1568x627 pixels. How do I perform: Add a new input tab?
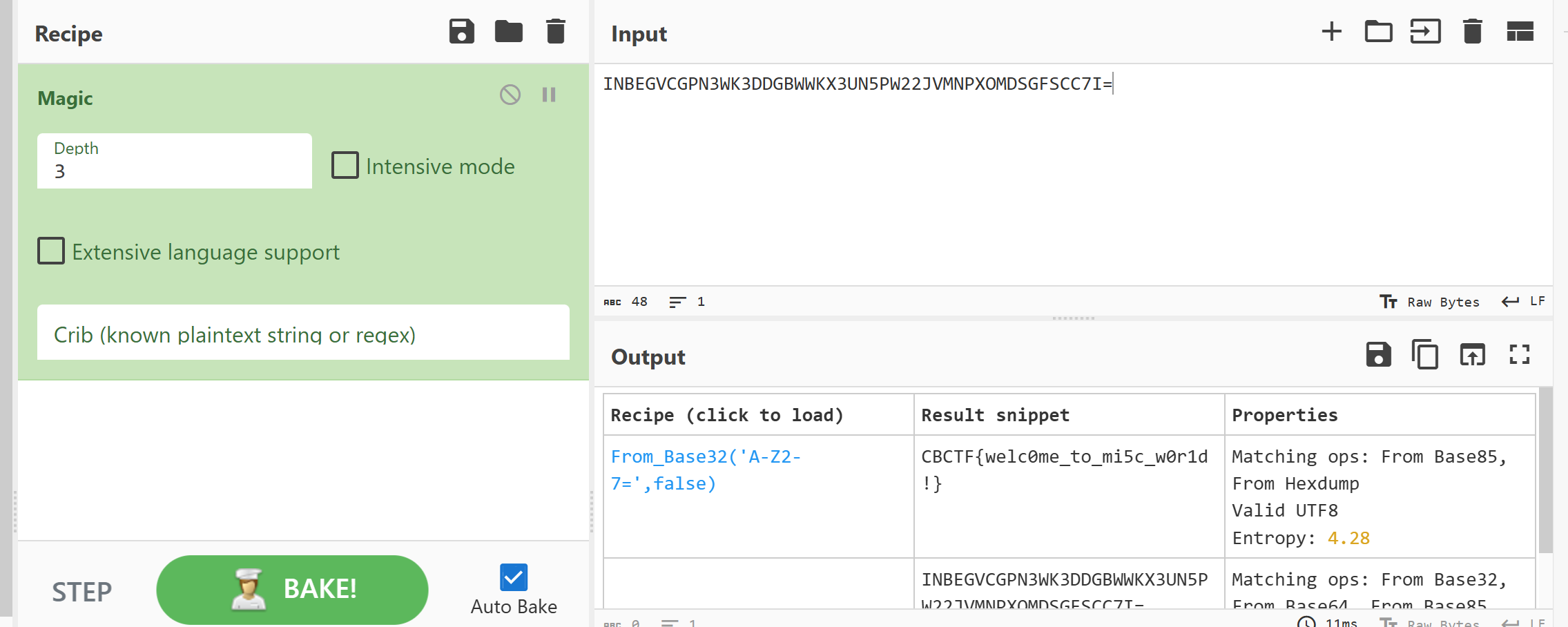coord(1331,32)
